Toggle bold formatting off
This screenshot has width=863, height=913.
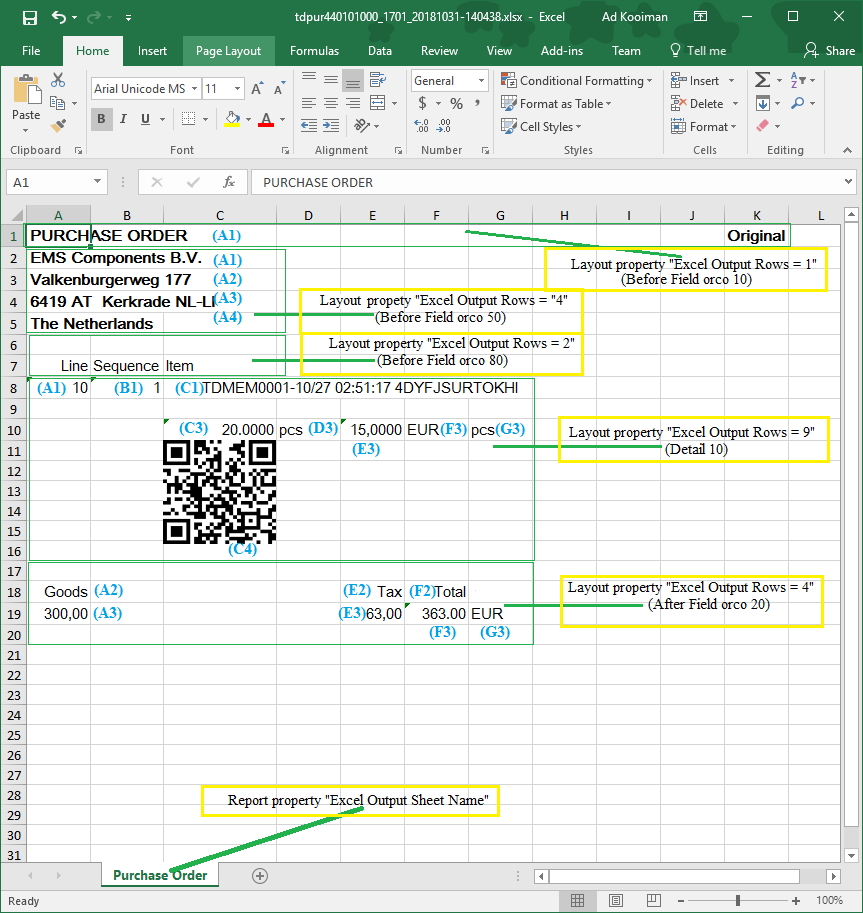[x=101, y=119]
